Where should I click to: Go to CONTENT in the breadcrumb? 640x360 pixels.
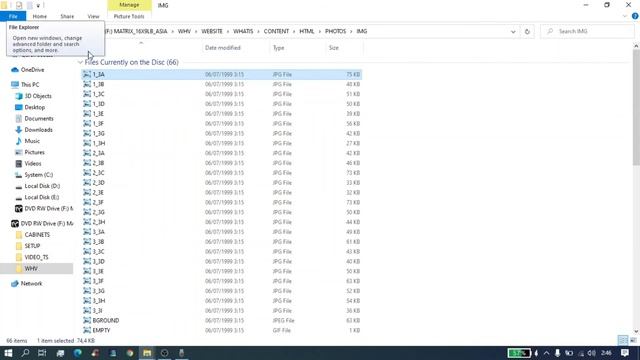point(276,31)
